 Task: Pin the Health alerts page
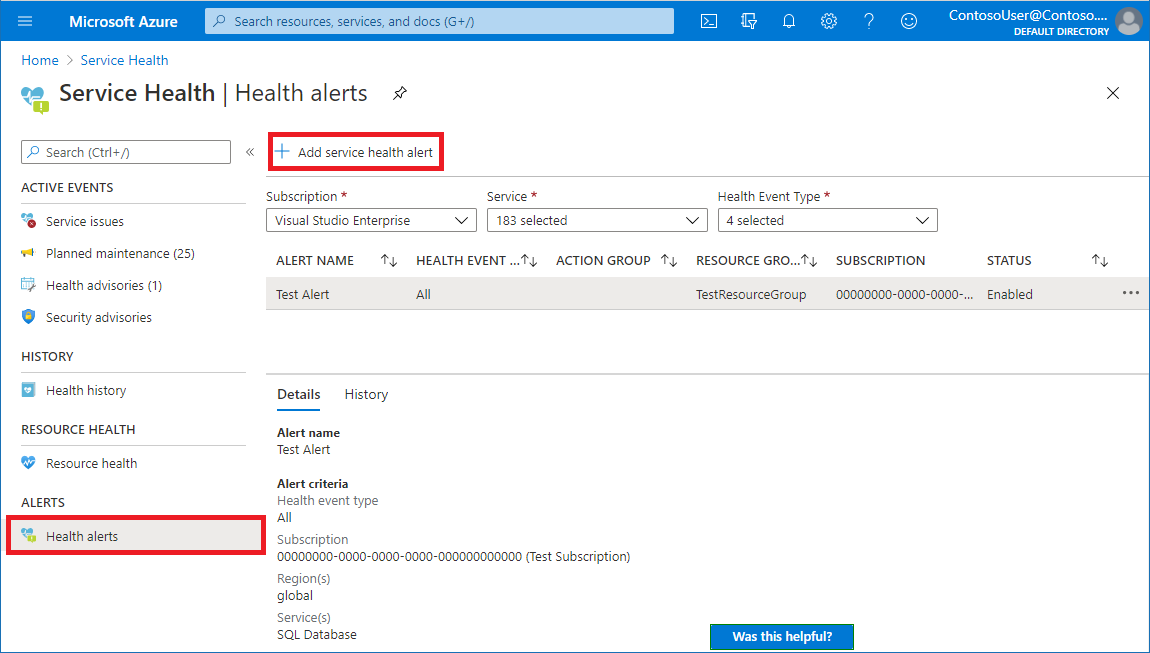400,92
